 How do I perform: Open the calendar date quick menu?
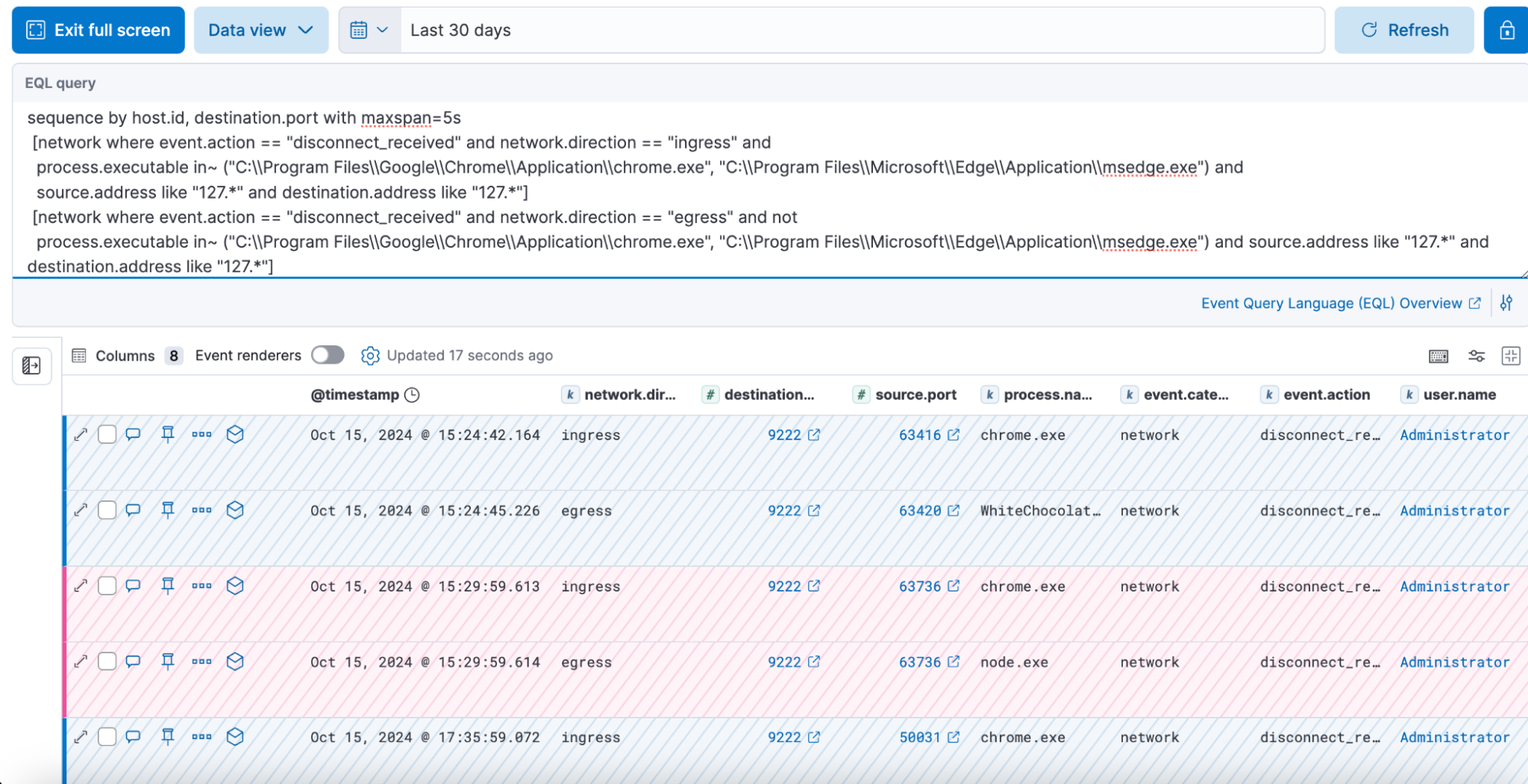(x=369, y=31)
